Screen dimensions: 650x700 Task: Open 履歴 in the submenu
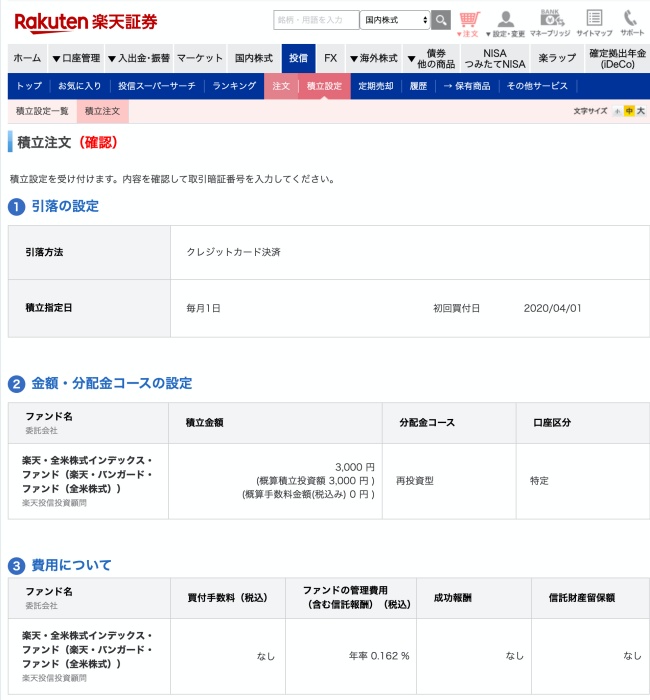click(418, 86)
